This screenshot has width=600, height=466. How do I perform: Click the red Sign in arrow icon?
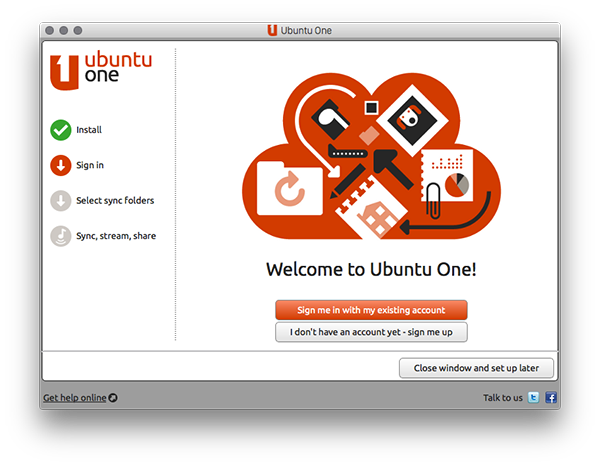pyautogui.click(x=60, y=165)
